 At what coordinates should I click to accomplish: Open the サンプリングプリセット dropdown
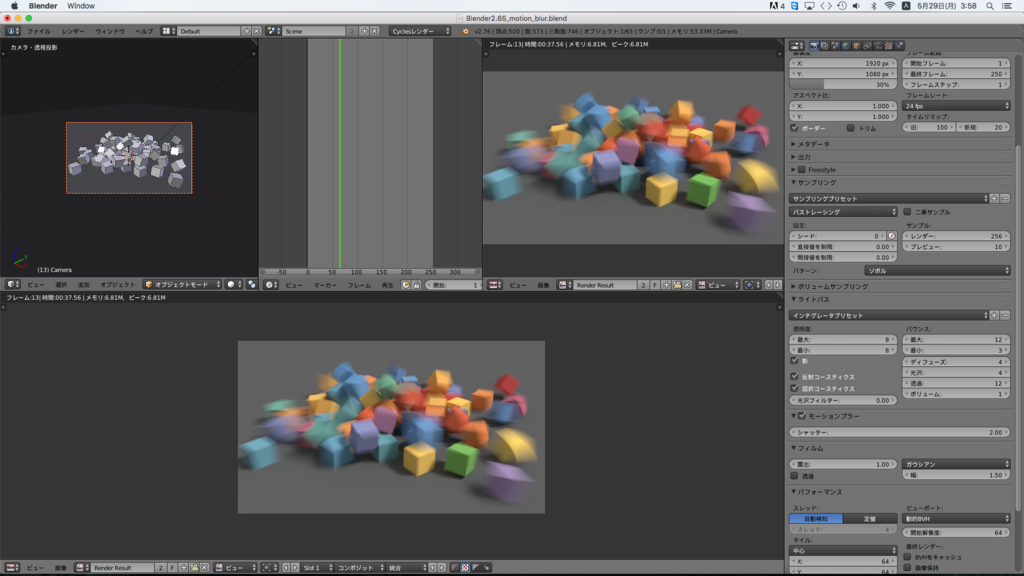click(x=889, y=199)
